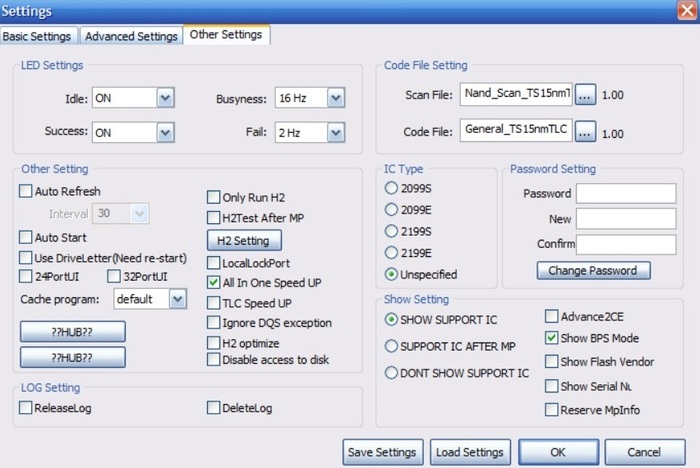This screenshot has height=468, width=700.
Task: Switch to the Basic Settings tab
Action: tap(37, 36)
